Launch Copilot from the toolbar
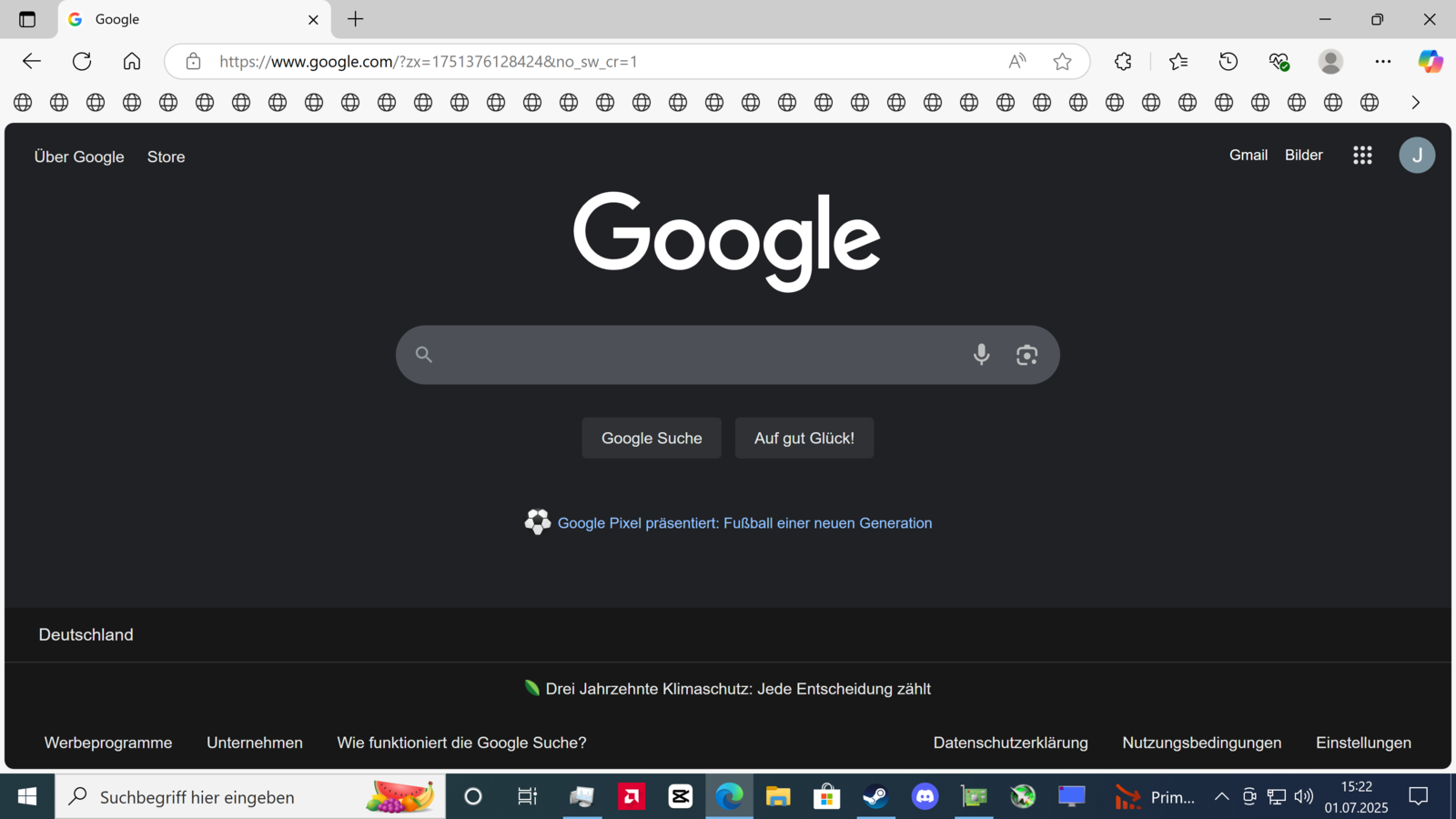 [x=1431, y=61]
